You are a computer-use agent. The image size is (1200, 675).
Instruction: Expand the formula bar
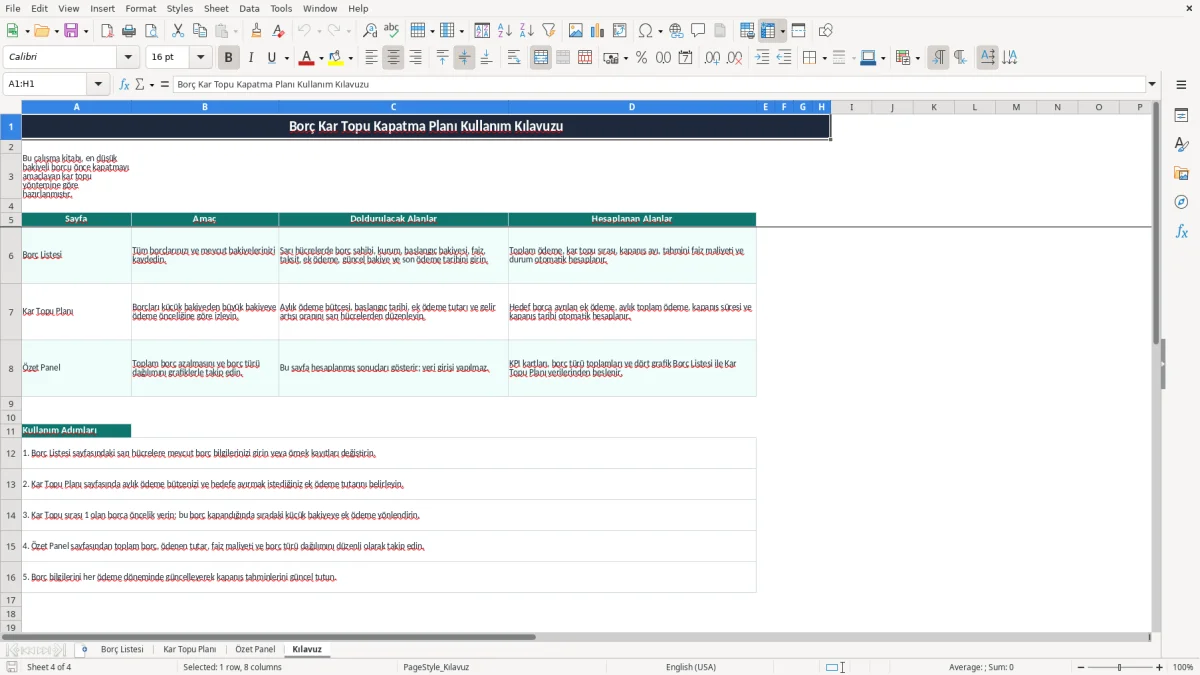1152,84
